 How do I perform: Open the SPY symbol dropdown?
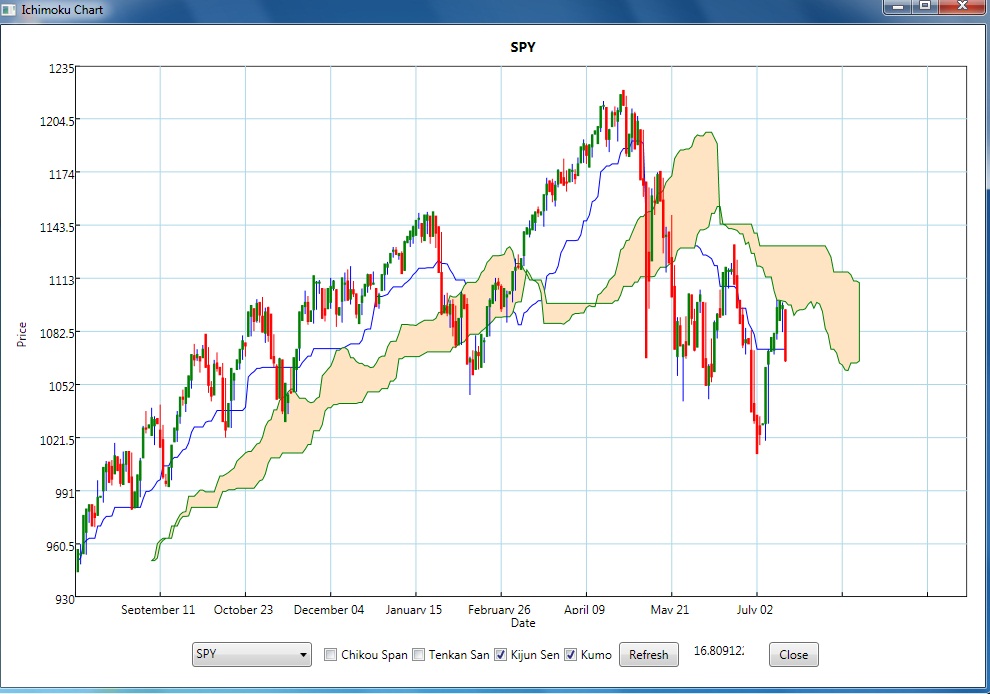[x=251, y=655]
